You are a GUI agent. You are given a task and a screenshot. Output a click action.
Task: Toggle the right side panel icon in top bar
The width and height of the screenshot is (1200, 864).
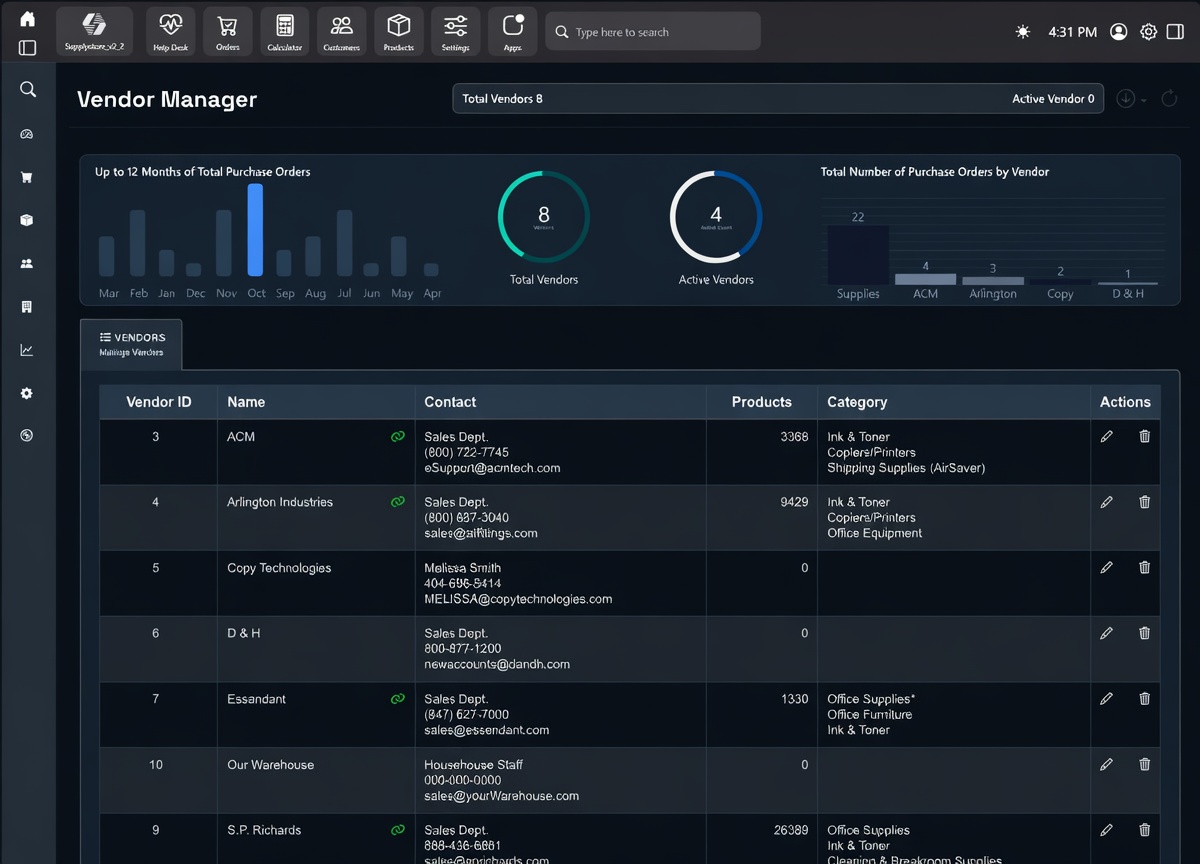(x=1176, y=32)
